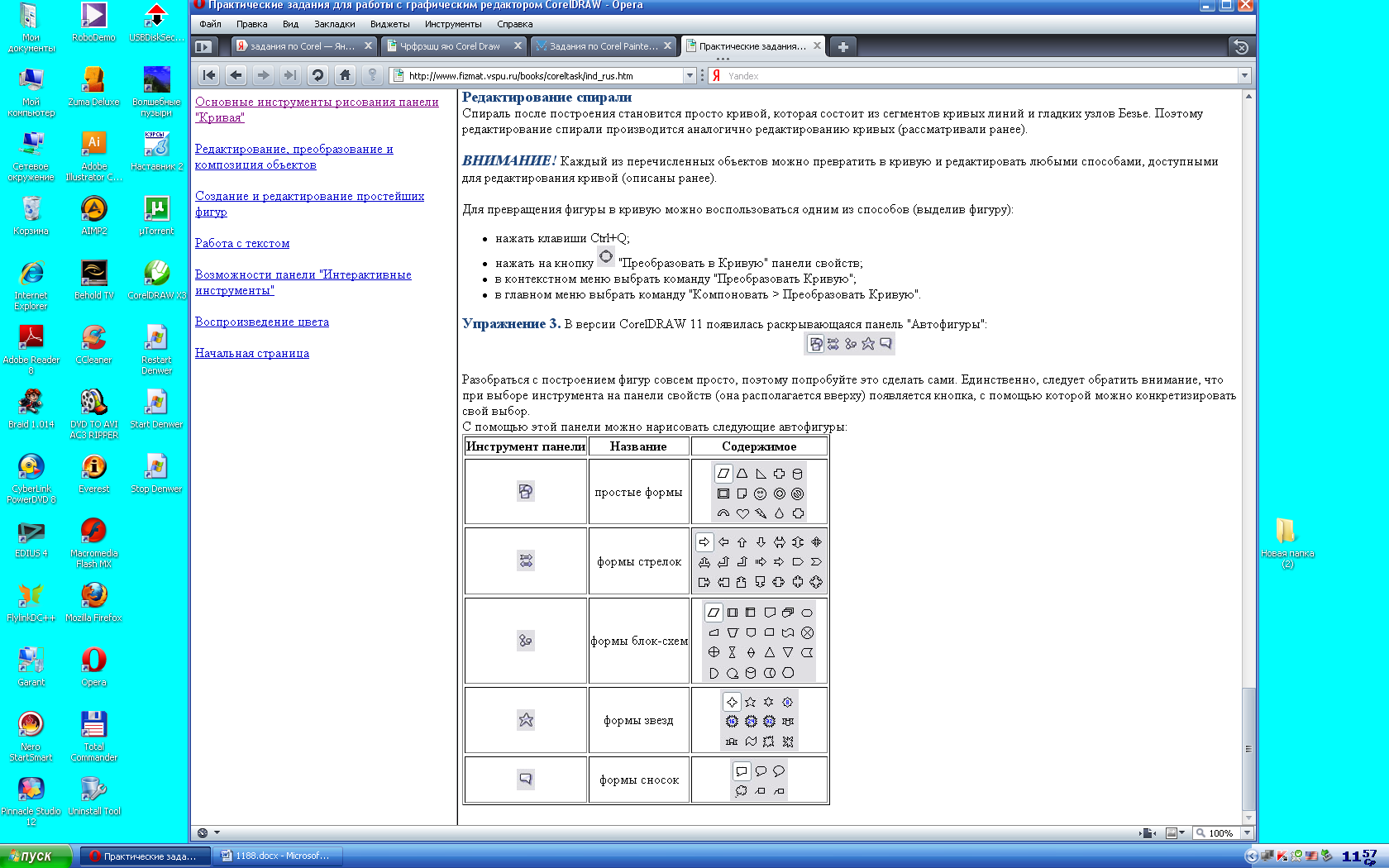Open the Правка menu

click(x=251, y=24)
